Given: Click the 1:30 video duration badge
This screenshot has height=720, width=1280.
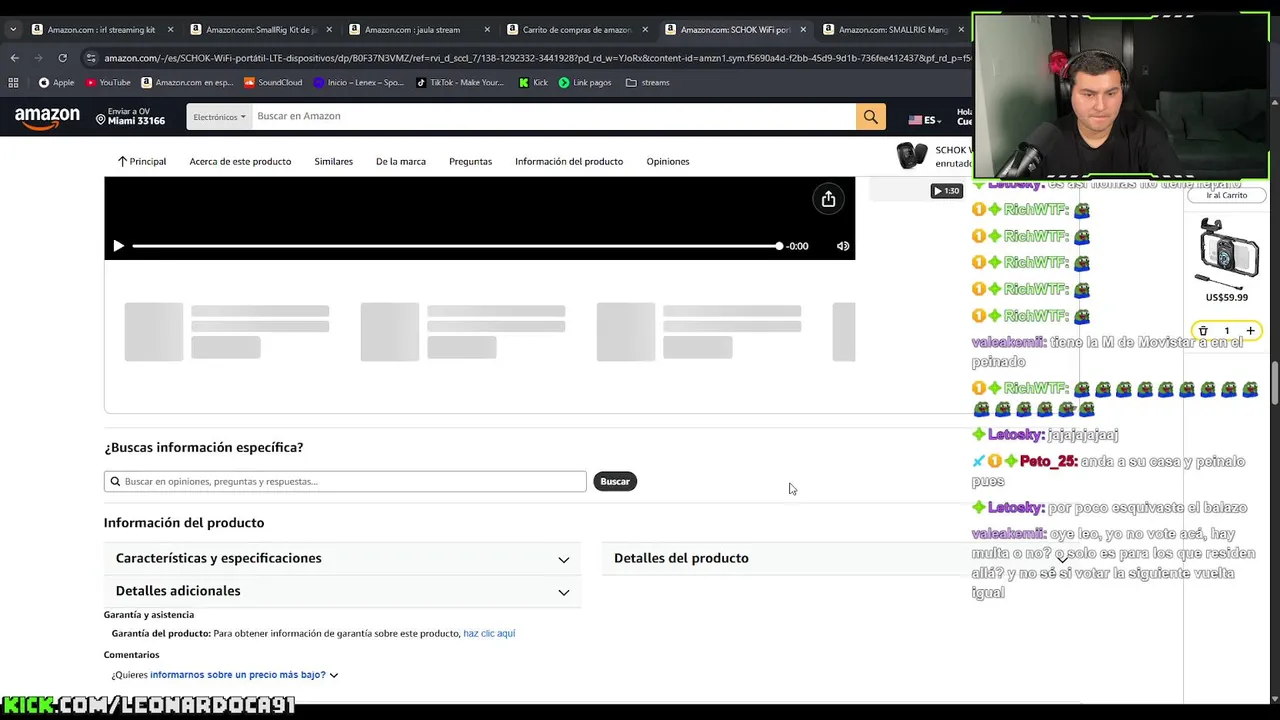Looking at the screenshot, I should (946, 190).
